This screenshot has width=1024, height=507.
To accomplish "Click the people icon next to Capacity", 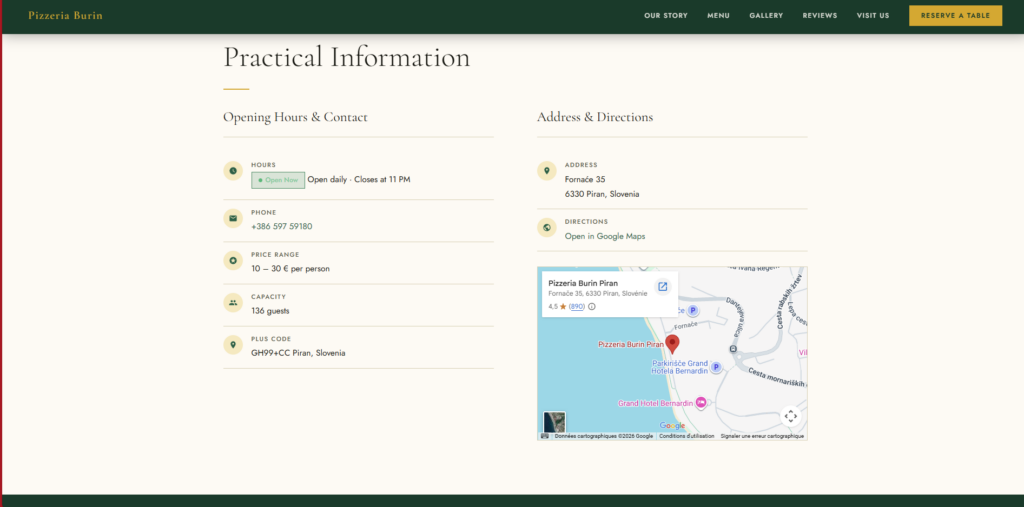I will [x=233, y=303].
